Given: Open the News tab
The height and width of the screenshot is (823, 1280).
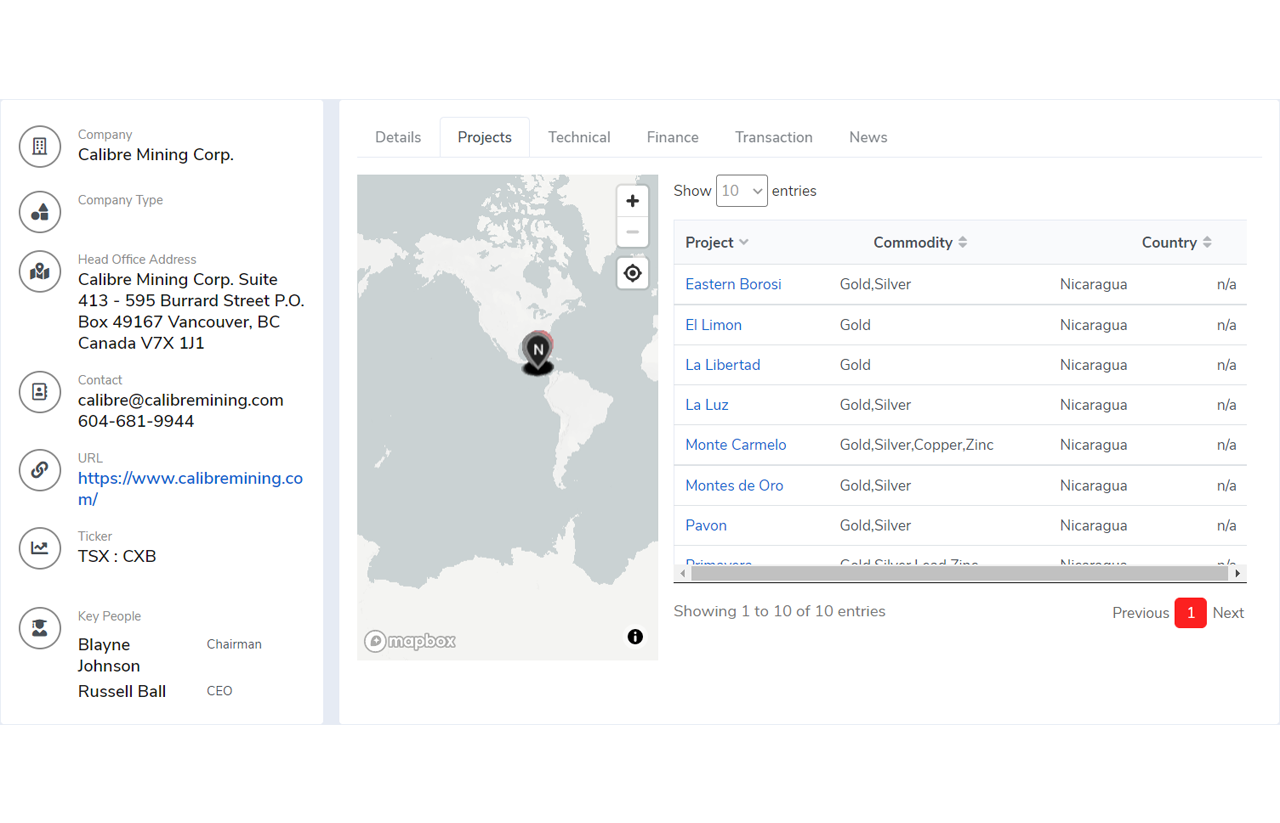Looking at the screenshot, I should point(868,138).
